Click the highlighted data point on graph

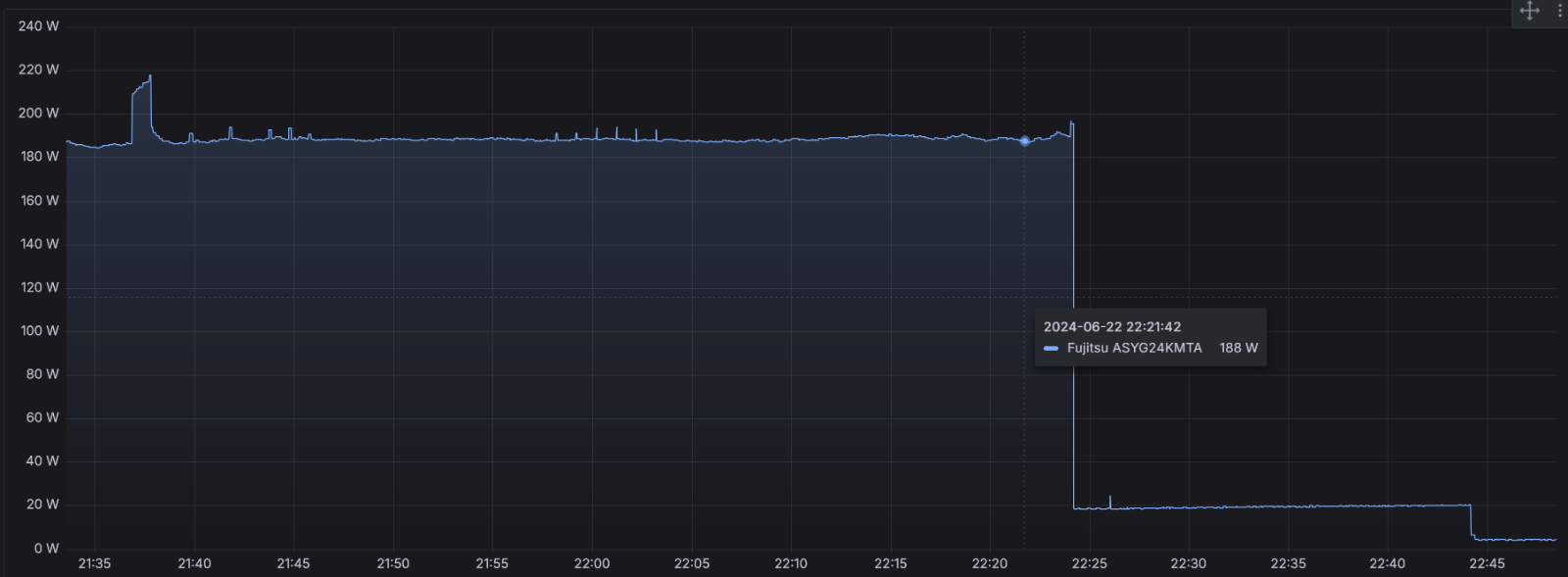pyautogui.click(x=1025, y=141)
